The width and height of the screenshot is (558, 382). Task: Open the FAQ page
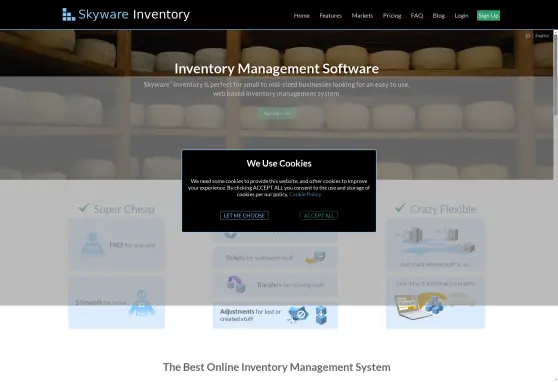click(417, 16)
